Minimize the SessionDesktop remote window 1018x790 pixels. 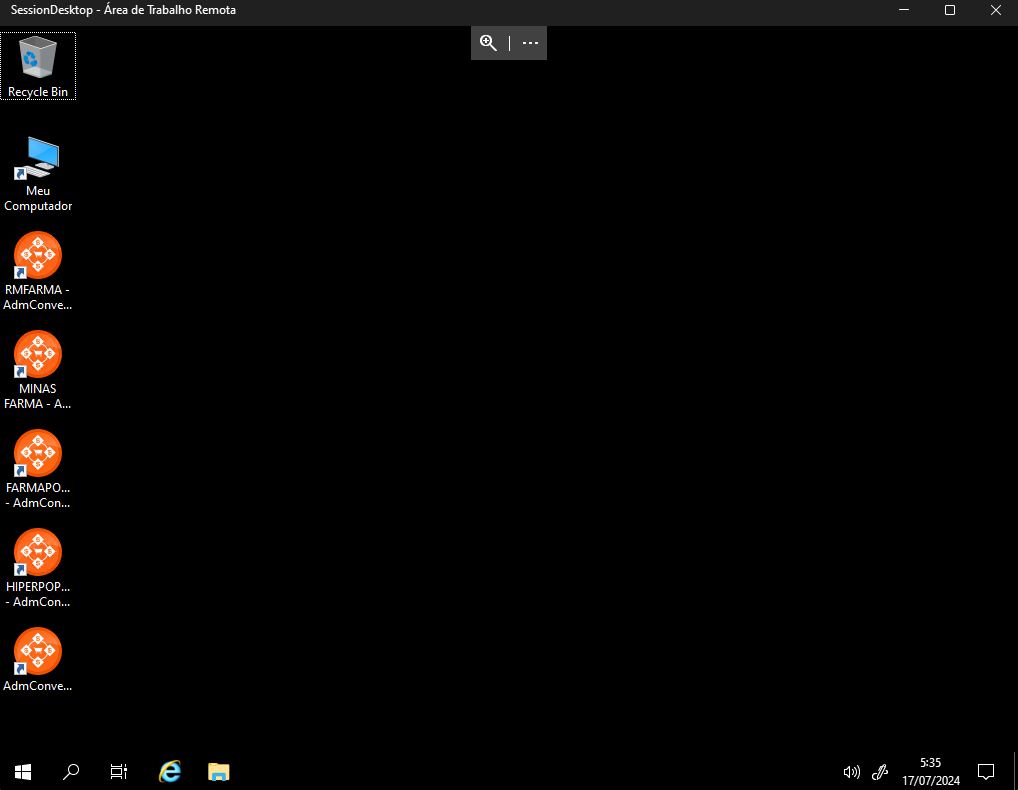click(904, 10)
